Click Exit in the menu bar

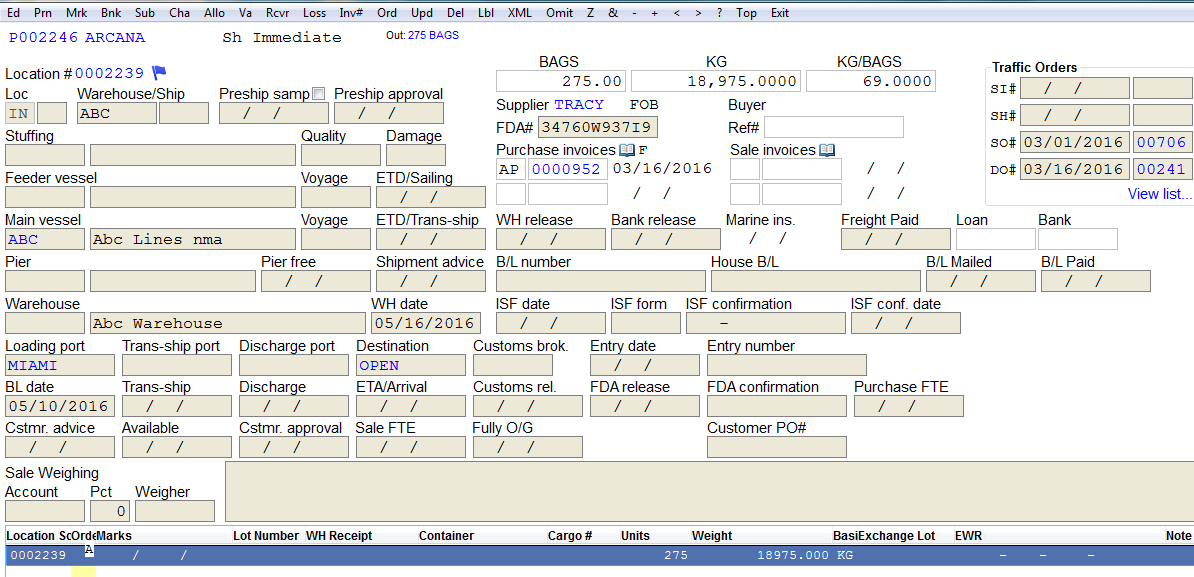780,13
